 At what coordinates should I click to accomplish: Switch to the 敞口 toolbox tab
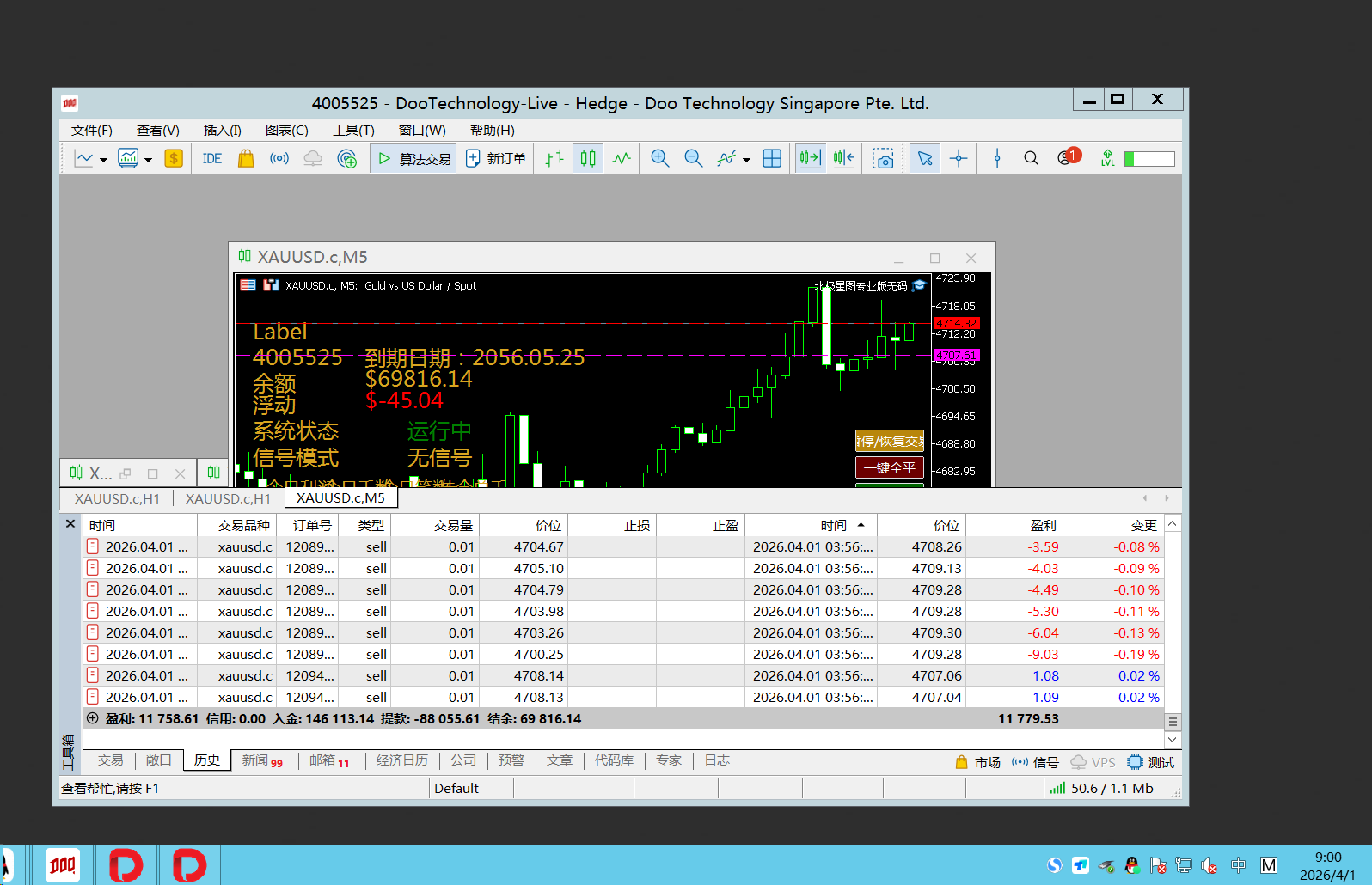[x=159, y=760]
